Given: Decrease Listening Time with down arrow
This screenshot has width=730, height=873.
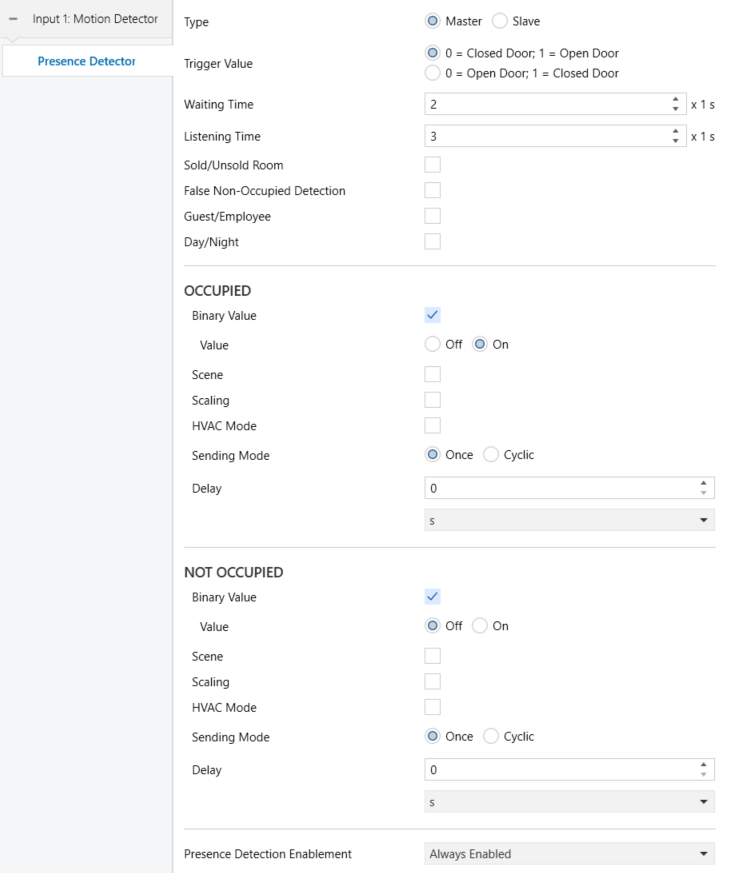Looking at the screenshot, I should click(x=675, y=141).
